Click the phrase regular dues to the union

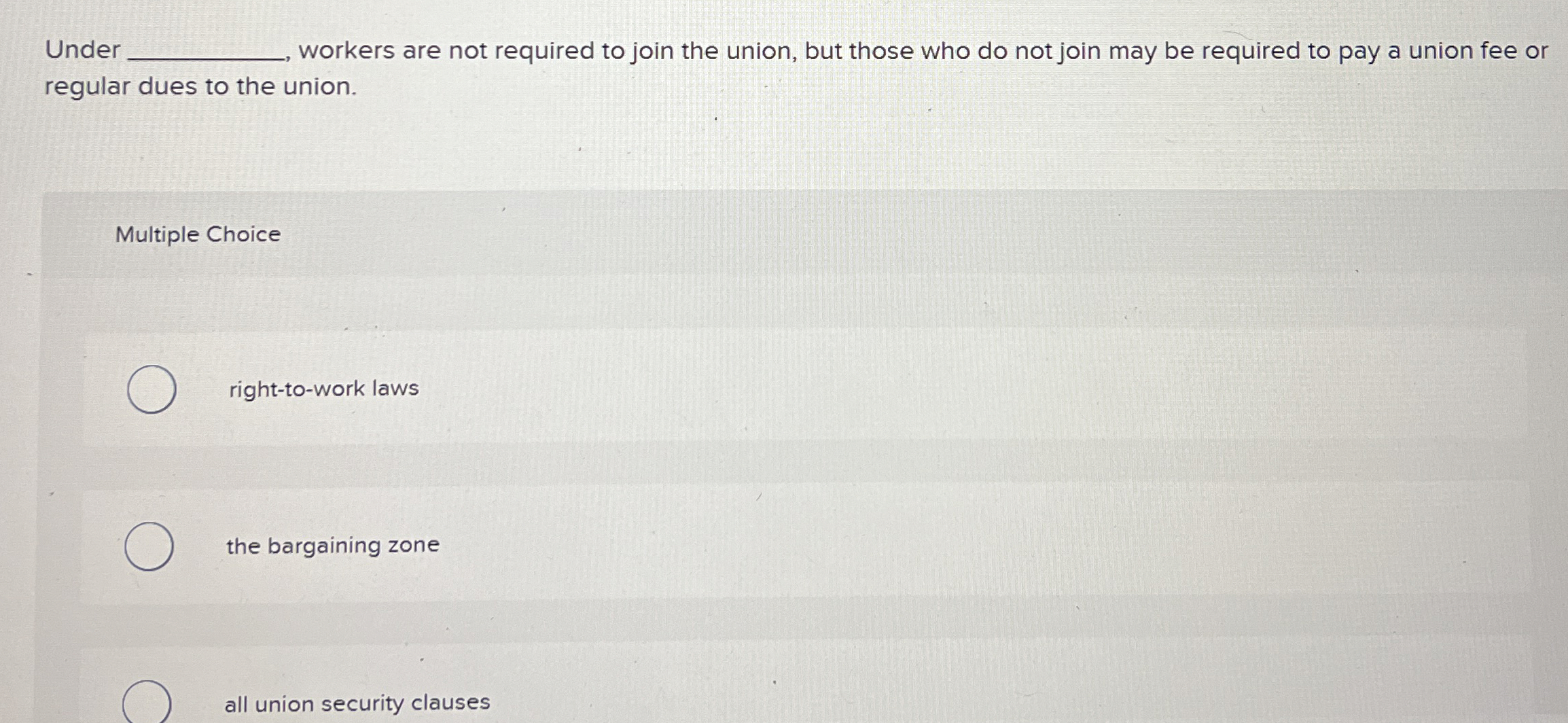point(199,86)
